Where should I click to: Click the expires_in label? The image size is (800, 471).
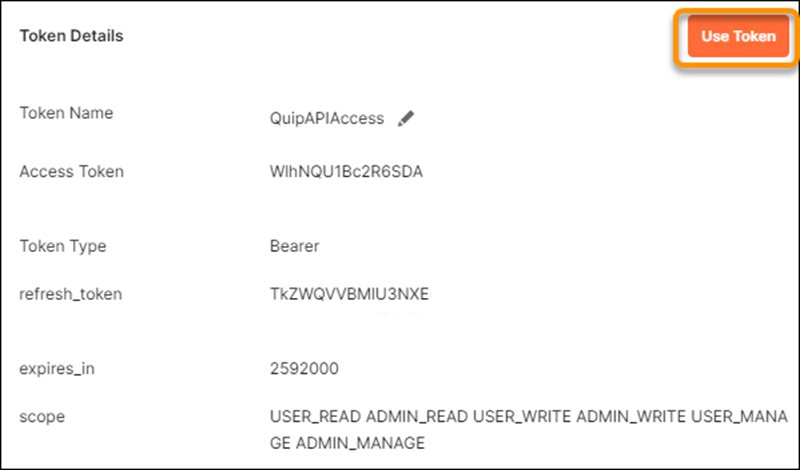pyautogui.click(x=57, y=368)
